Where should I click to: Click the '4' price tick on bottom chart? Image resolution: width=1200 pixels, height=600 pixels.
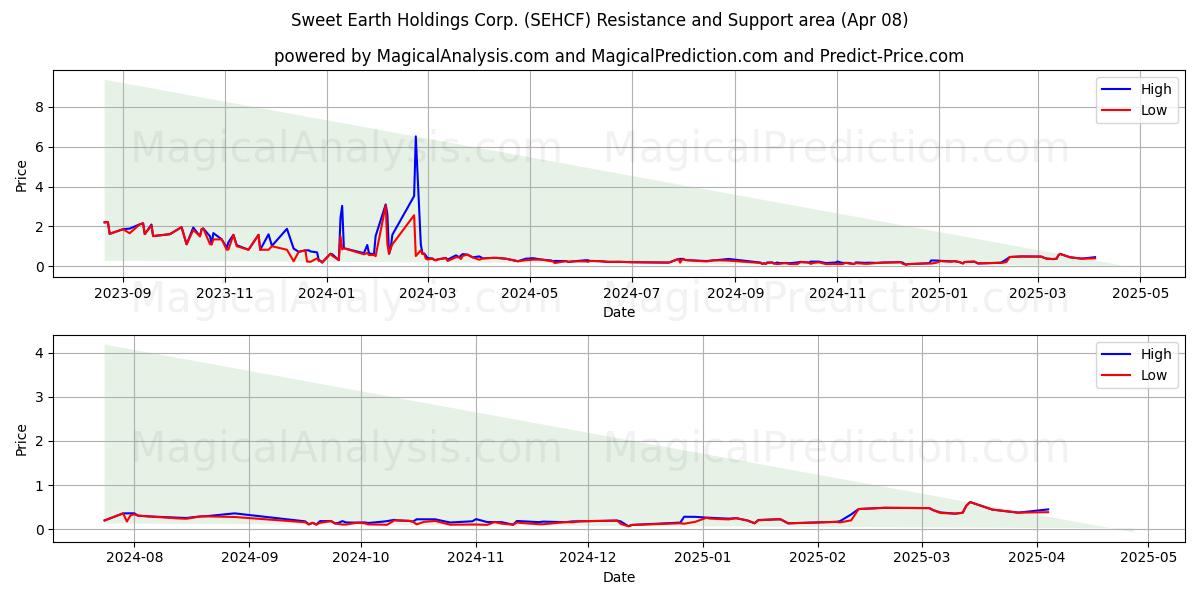point(40,353)
